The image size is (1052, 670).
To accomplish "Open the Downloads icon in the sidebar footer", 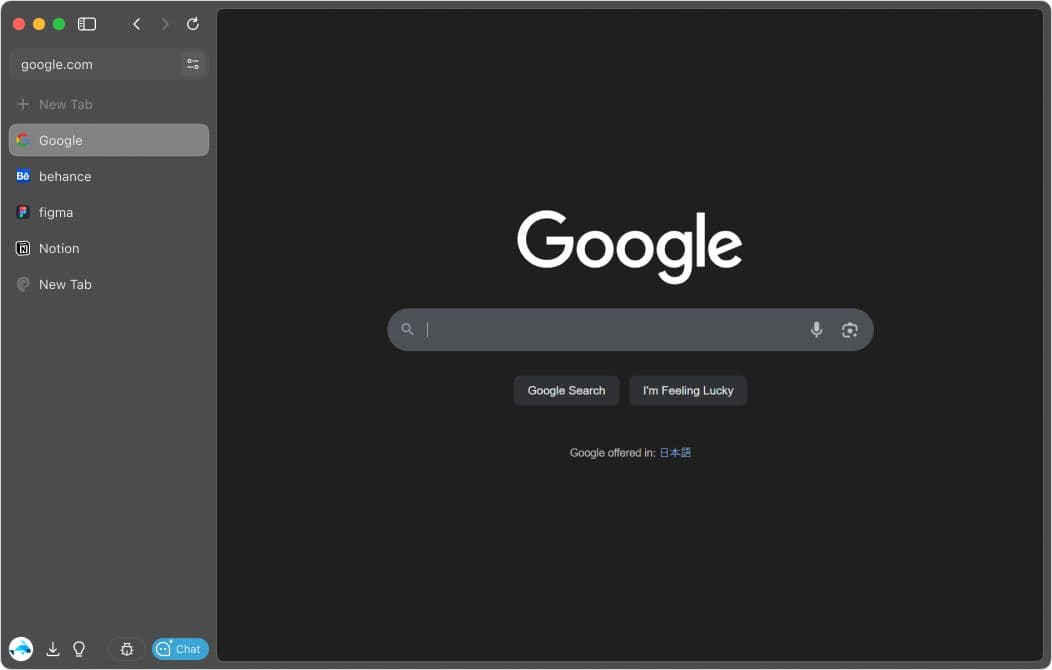I will (x=53, y=649).
